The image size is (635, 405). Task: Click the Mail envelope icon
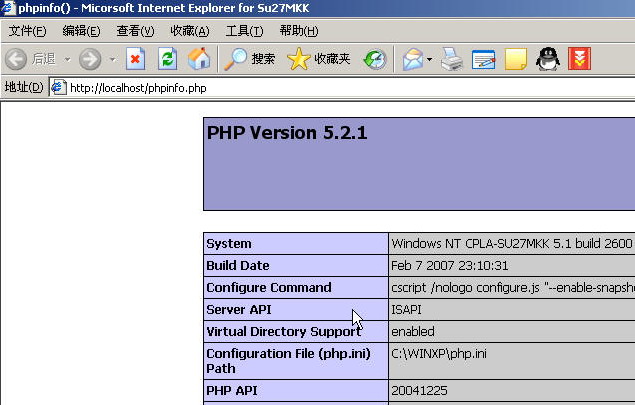413,59
